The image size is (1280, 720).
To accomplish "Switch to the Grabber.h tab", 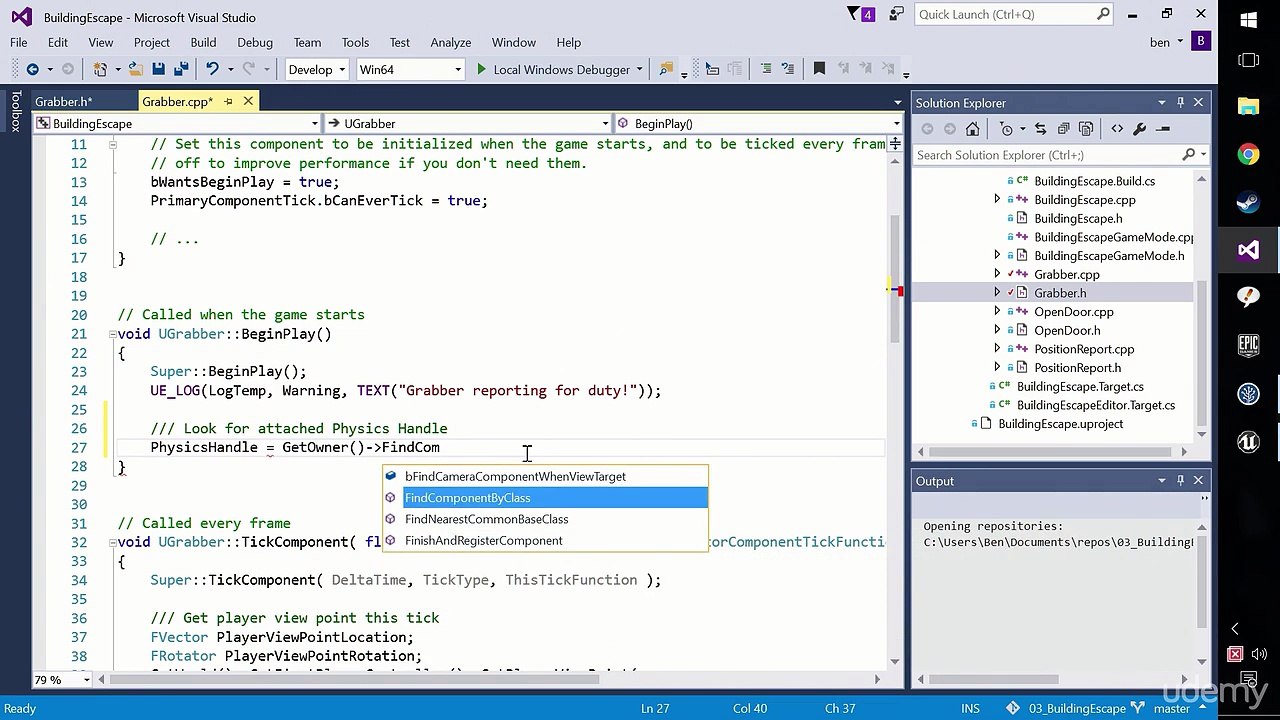I will [x=63, y=101].
